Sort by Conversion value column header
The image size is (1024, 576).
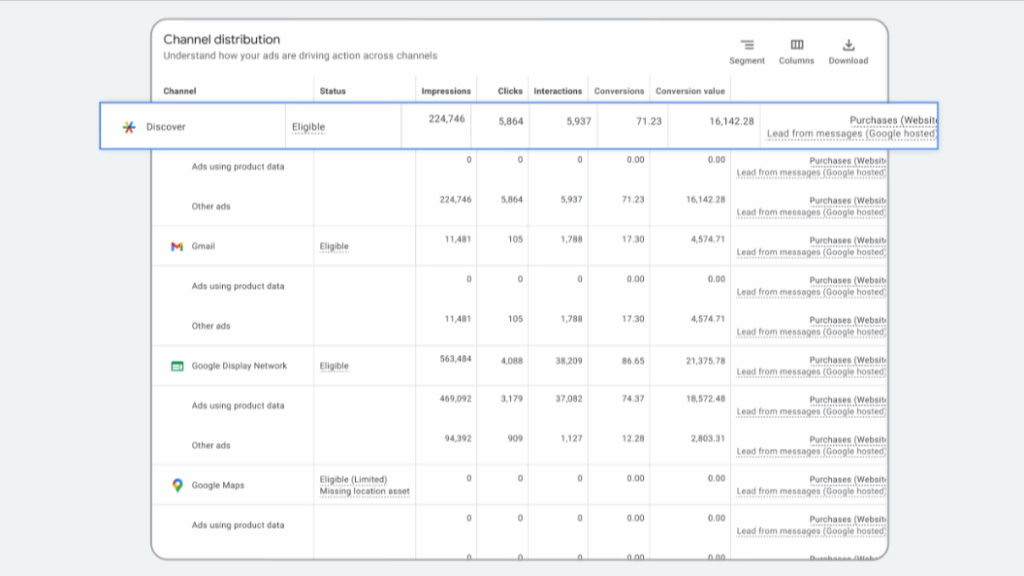[690, 91]
